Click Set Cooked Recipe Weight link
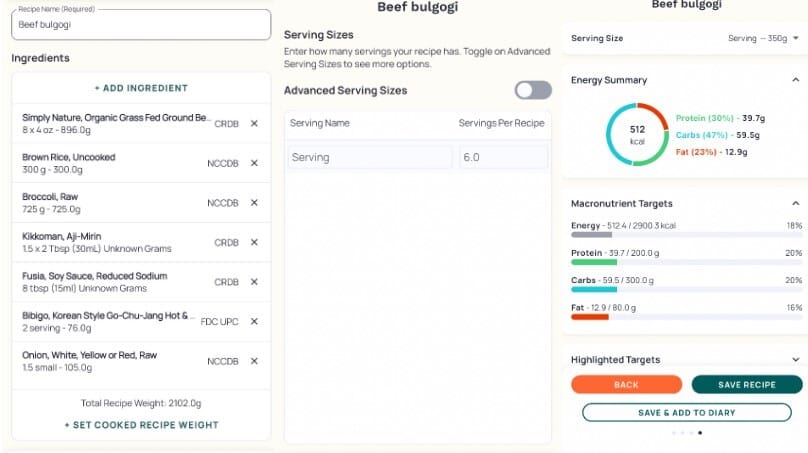Screen dimensions: 808x453 (141, 425)
